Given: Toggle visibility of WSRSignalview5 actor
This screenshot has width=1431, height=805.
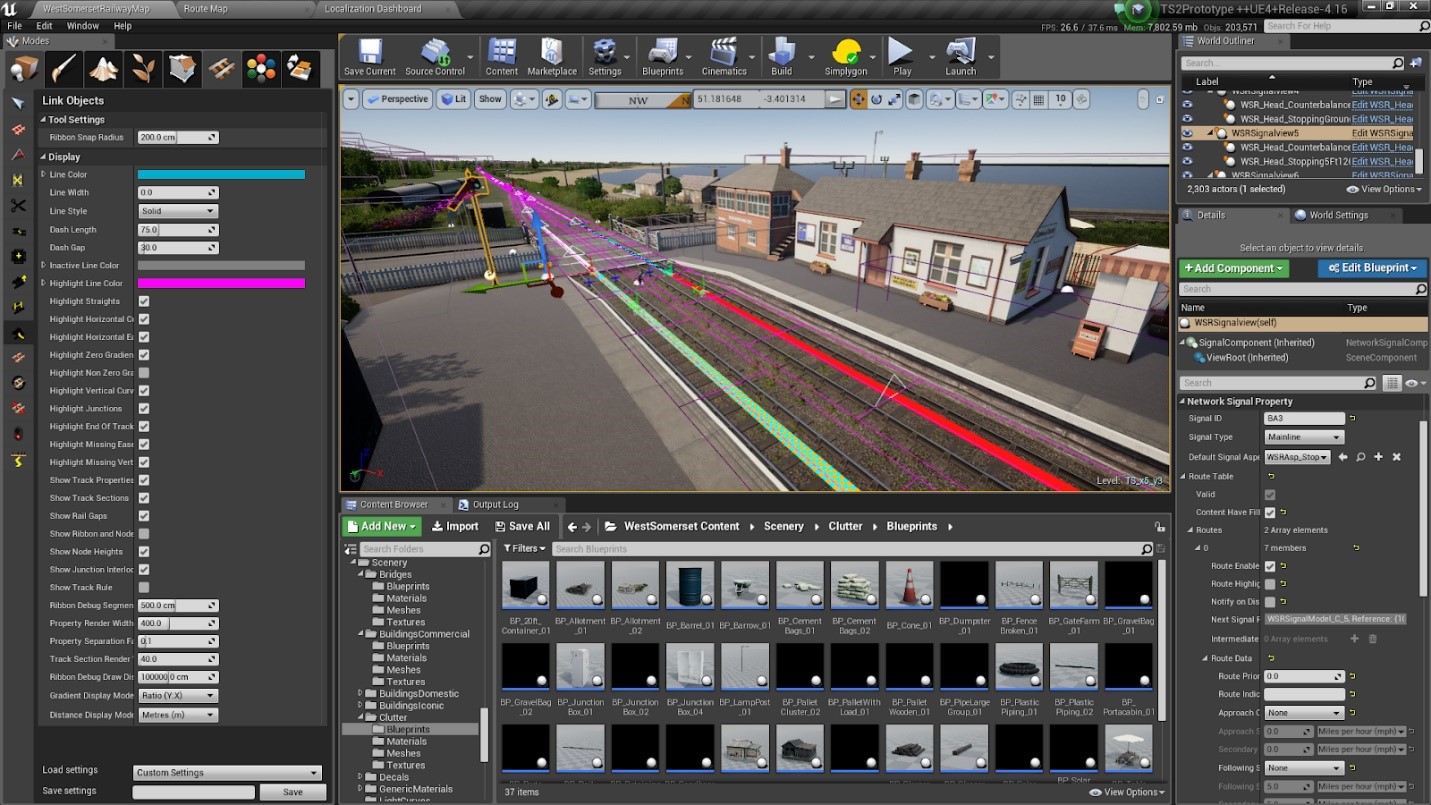Looking at the screenshot, I should 1187,133.
